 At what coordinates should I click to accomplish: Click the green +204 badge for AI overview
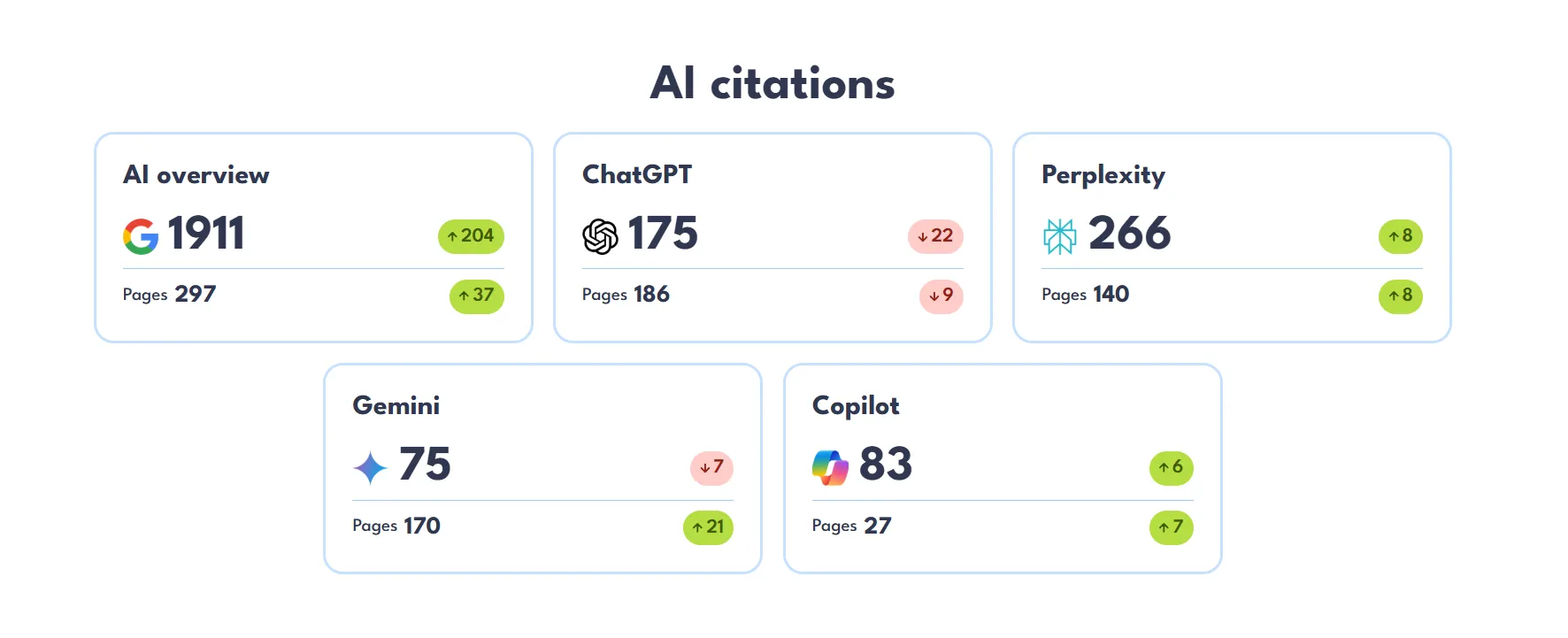(470, 236)
